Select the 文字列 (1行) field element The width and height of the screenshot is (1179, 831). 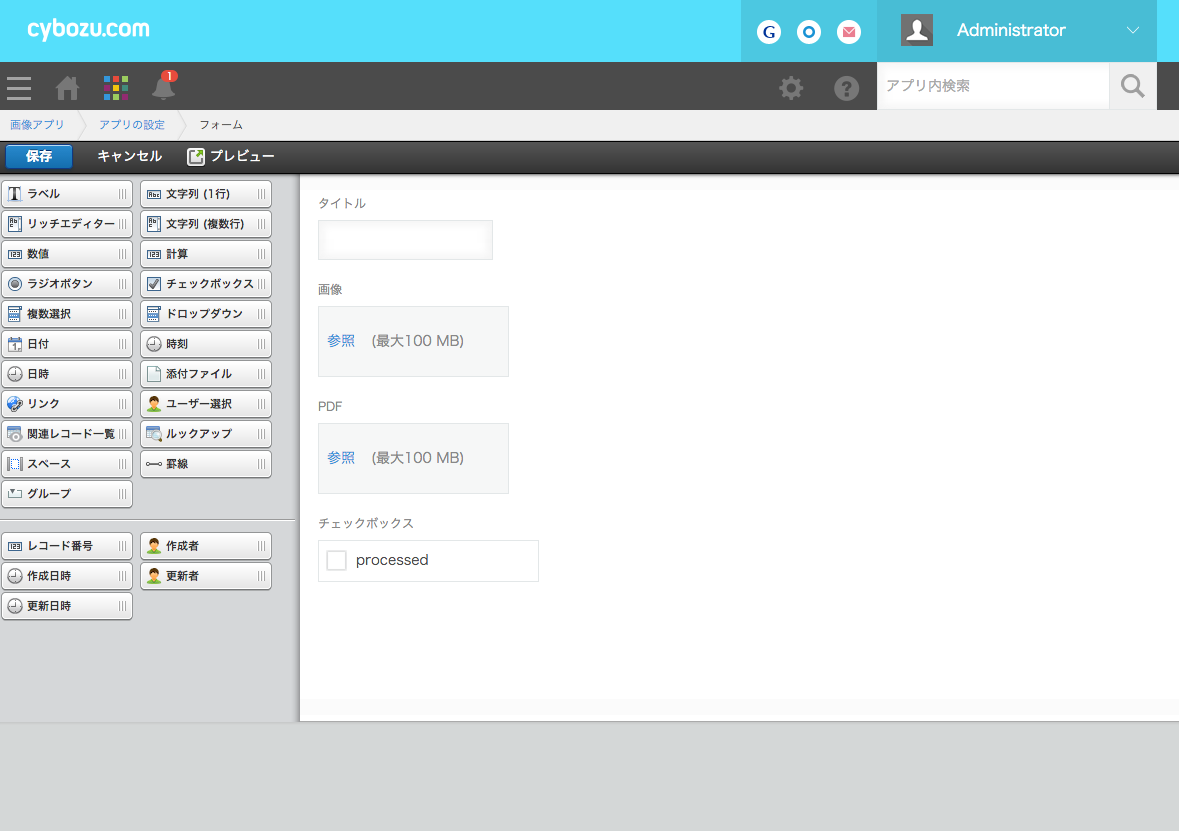click(x=206, y=194)
